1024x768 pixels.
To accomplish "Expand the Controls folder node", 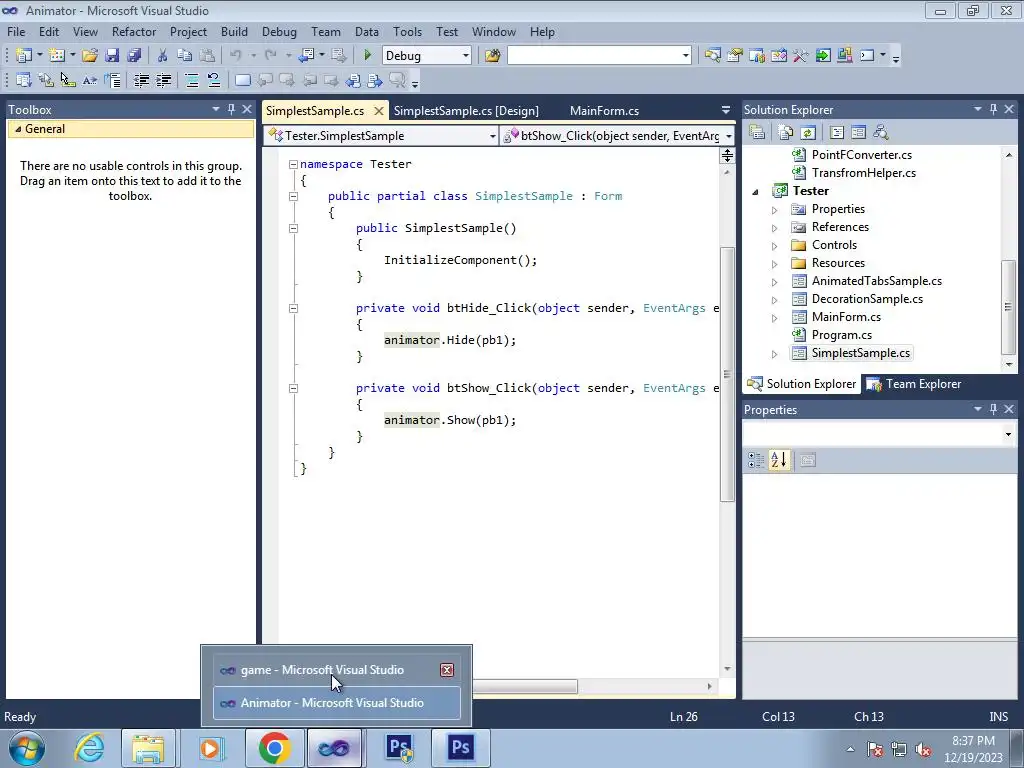I will (775, 246).
